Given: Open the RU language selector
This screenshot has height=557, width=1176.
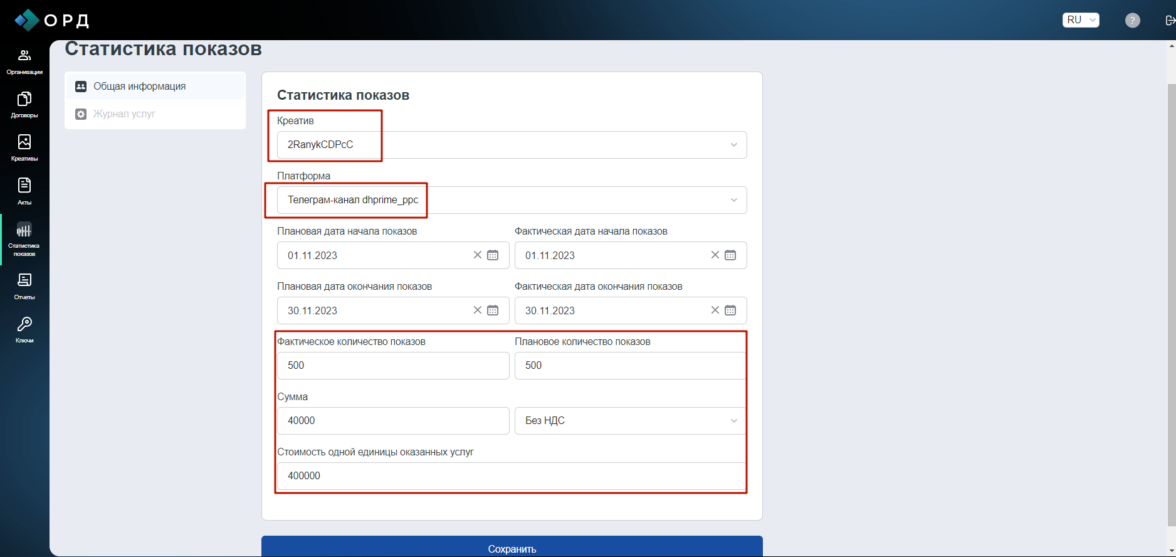Looking at the screenshot, I should click(1080, 20).
